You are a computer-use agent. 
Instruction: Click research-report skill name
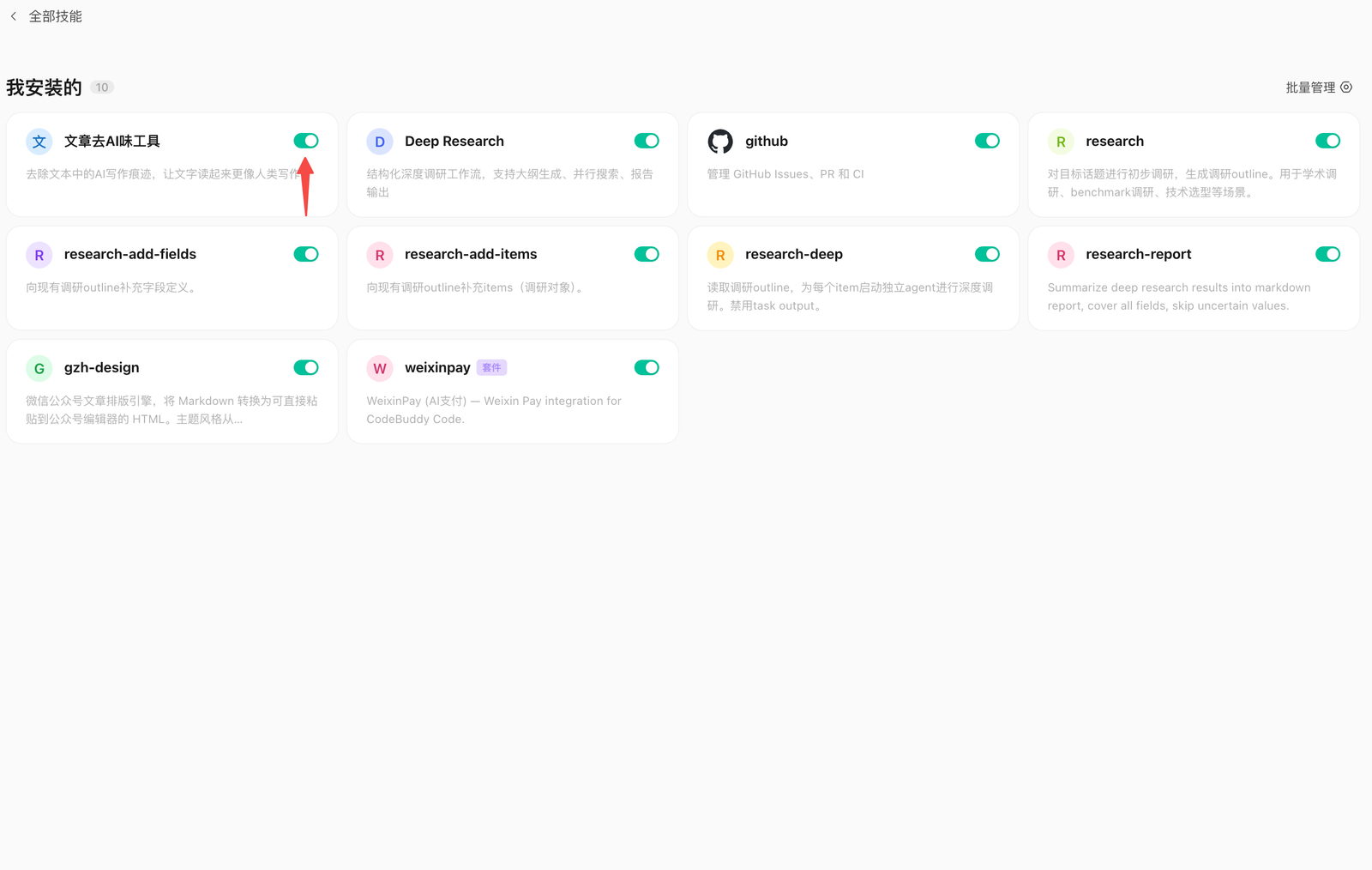[1139, 255]
